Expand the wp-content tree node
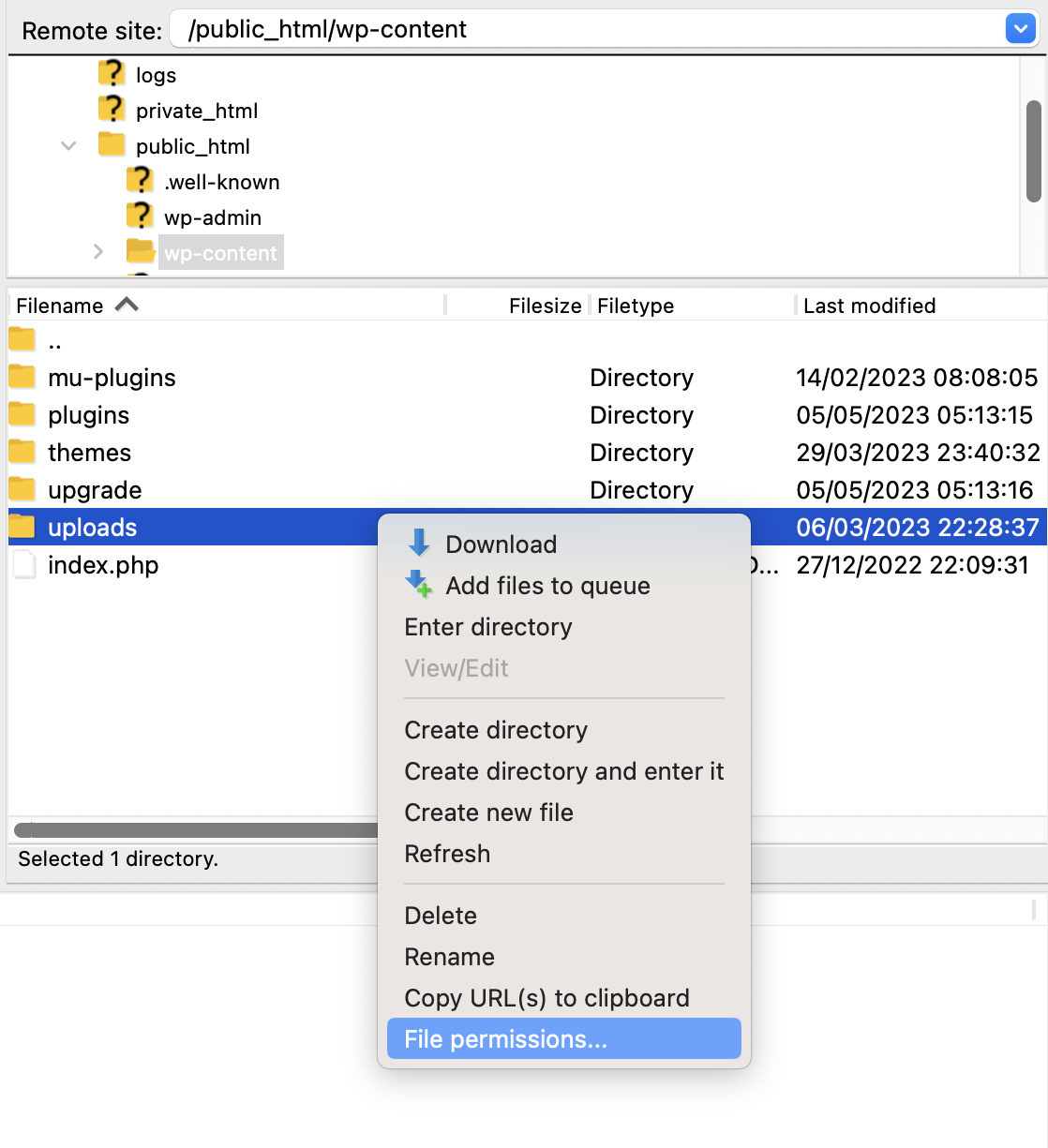Image resolution: width=1048 pixels, height=1148 pixels. pos(98,251)
